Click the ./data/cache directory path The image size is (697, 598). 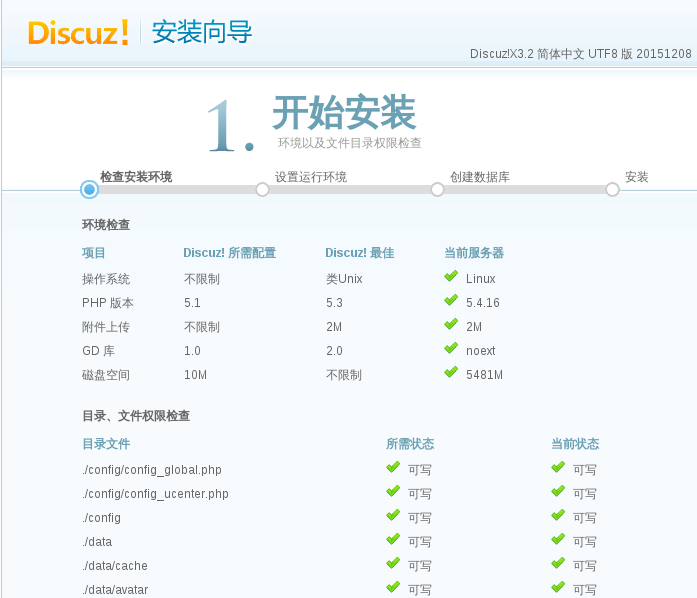pyautogui.click(x=115, y=566)
